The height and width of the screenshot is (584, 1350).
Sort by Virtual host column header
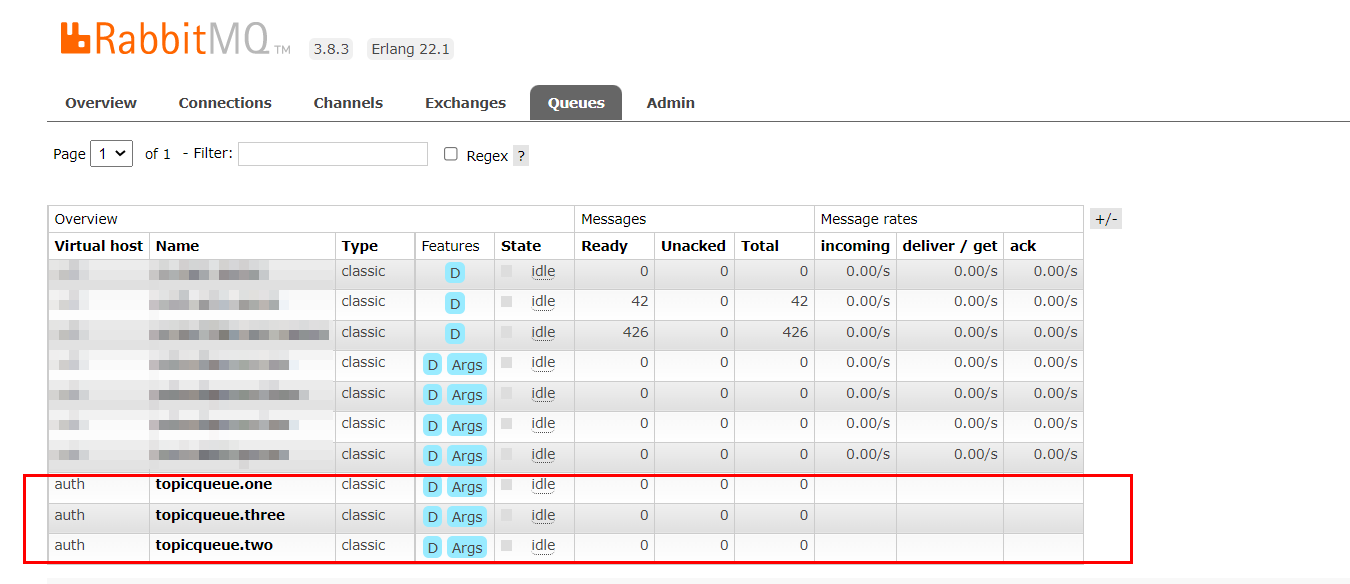[x=99, y=246]
